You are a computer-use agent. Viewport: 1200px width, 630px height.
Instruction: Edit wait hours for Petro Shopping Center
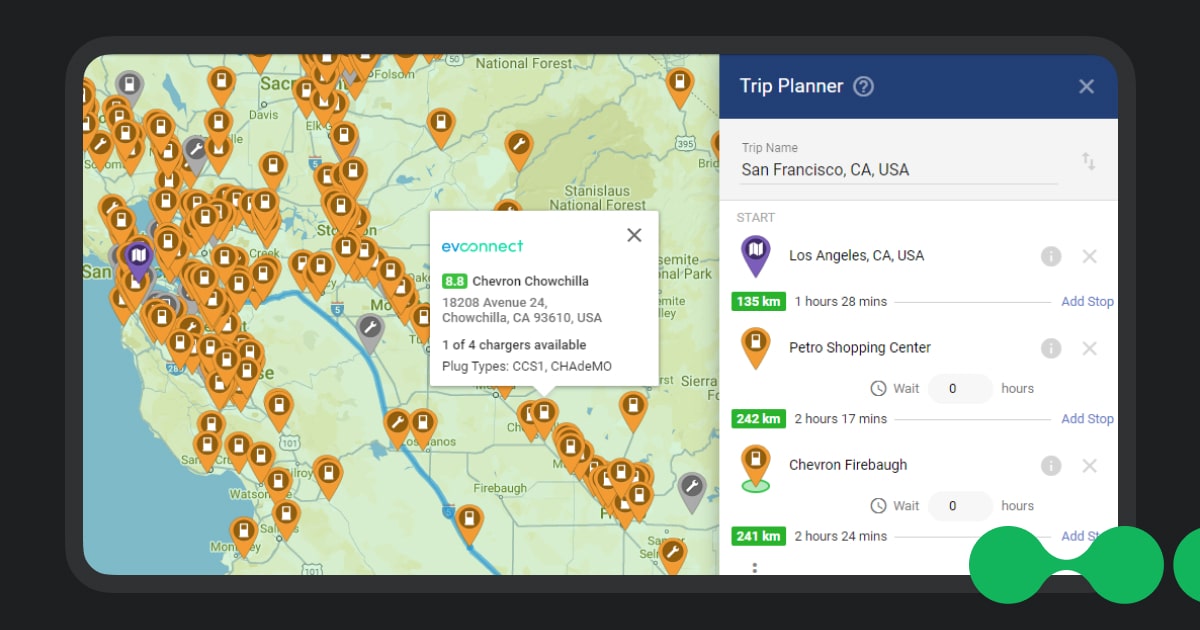[959, 388]
